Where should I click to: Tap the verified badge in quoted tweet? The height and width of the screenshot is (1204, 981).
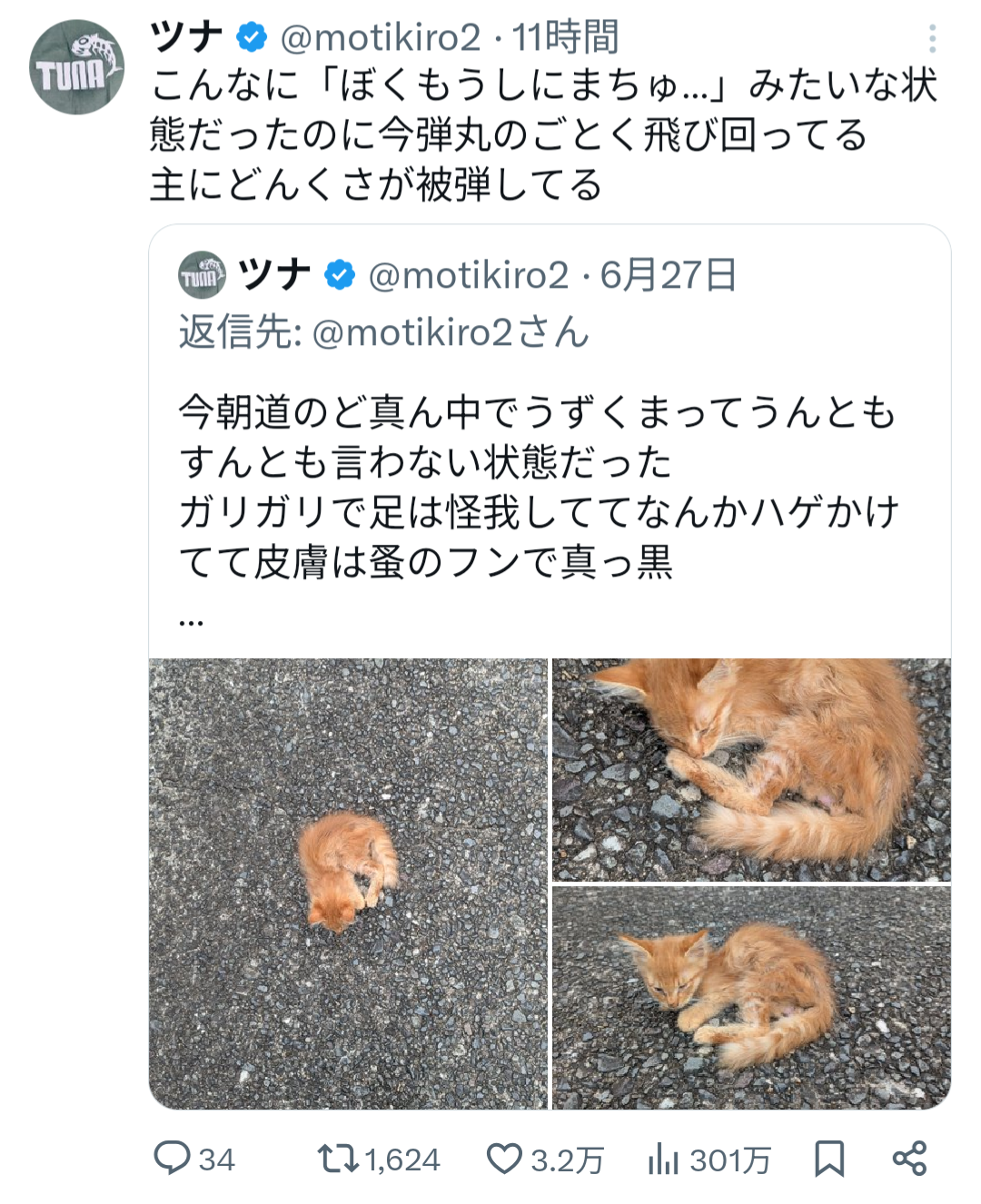(x=340, y=275)
